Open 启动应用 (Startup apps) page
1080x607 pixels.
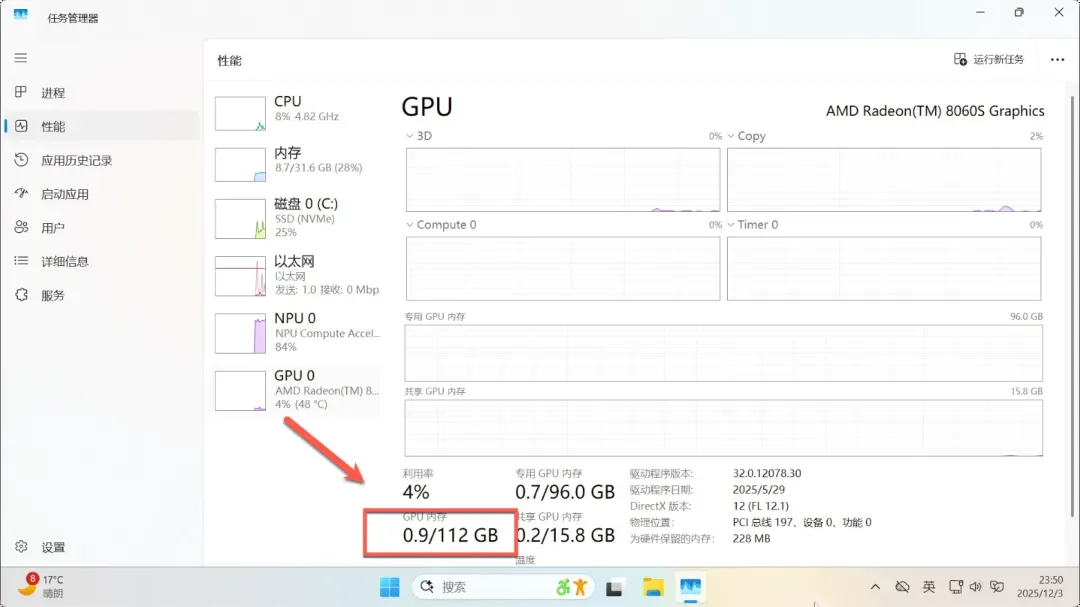click(102, 194)
